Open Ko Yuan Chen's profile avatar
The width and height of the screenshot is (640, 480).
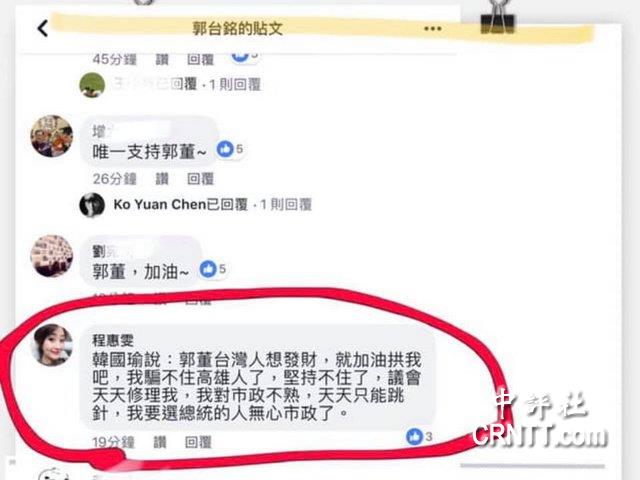[92, 204]
